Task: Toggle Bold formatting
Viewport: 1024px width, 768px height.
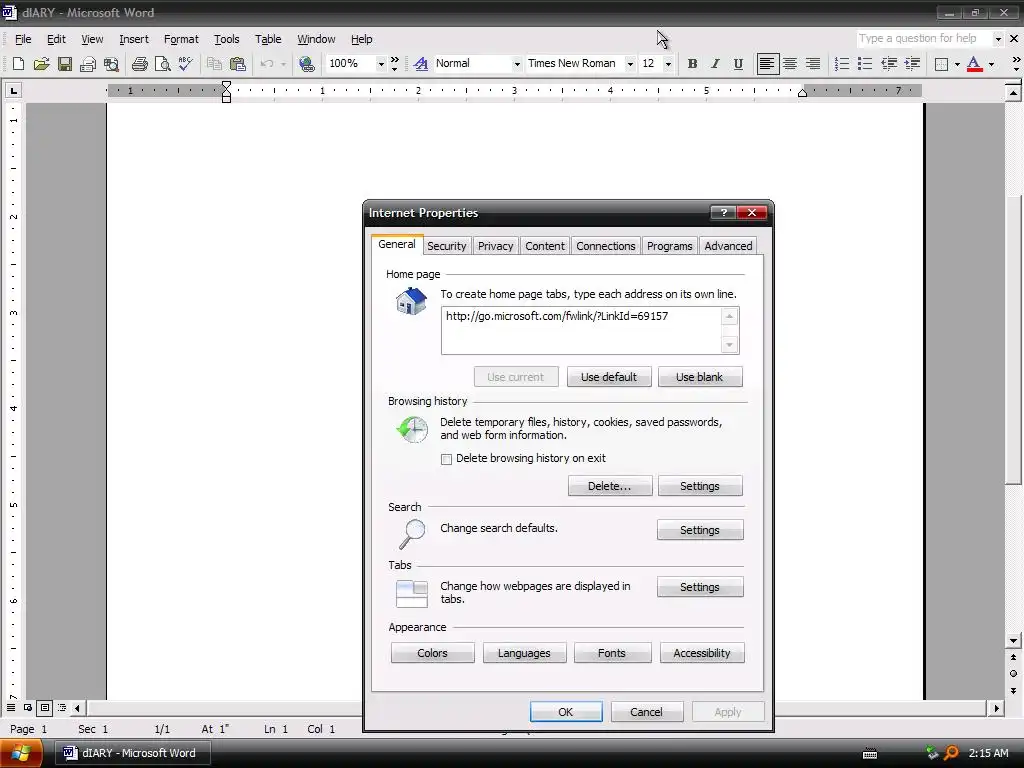Action: [692, 63]
